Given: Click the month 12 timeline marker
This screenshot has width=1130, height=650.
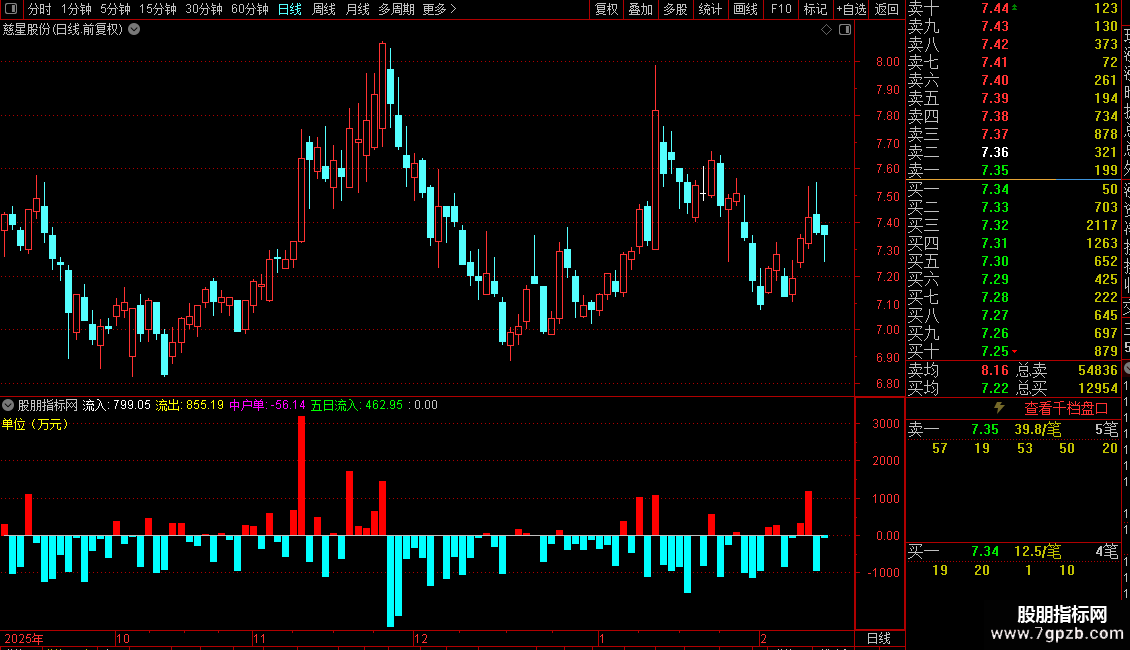Looking at the screenshot, I should point(421,638).
